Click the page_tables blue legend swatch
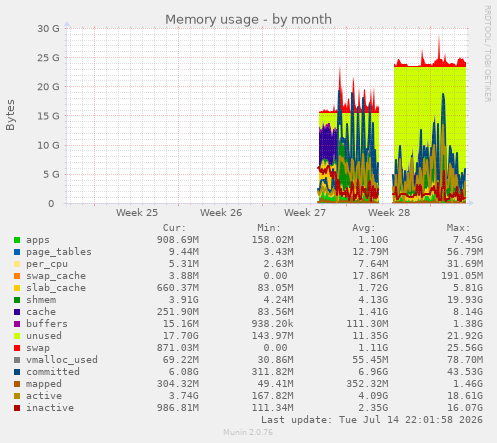497x443 pixels. (x=17, y=252)
